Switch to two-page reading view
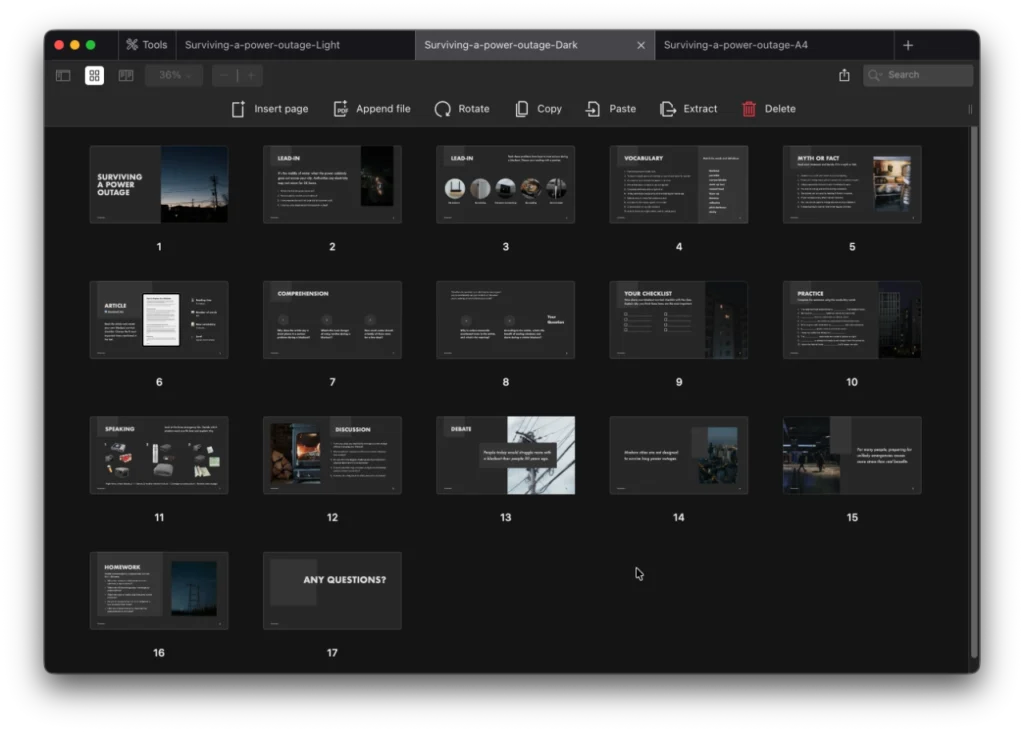 125,74
